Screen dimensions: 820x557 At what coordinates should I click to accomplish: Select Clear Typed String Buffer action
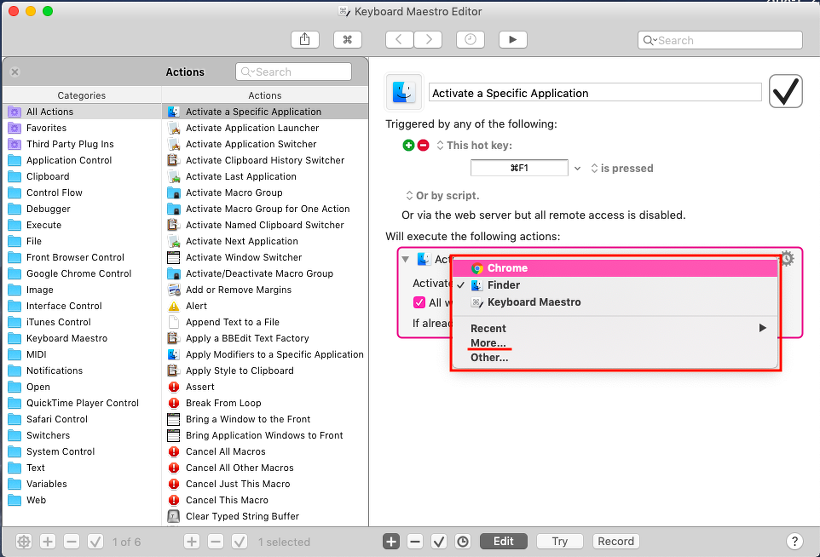(x=265, y=516)
